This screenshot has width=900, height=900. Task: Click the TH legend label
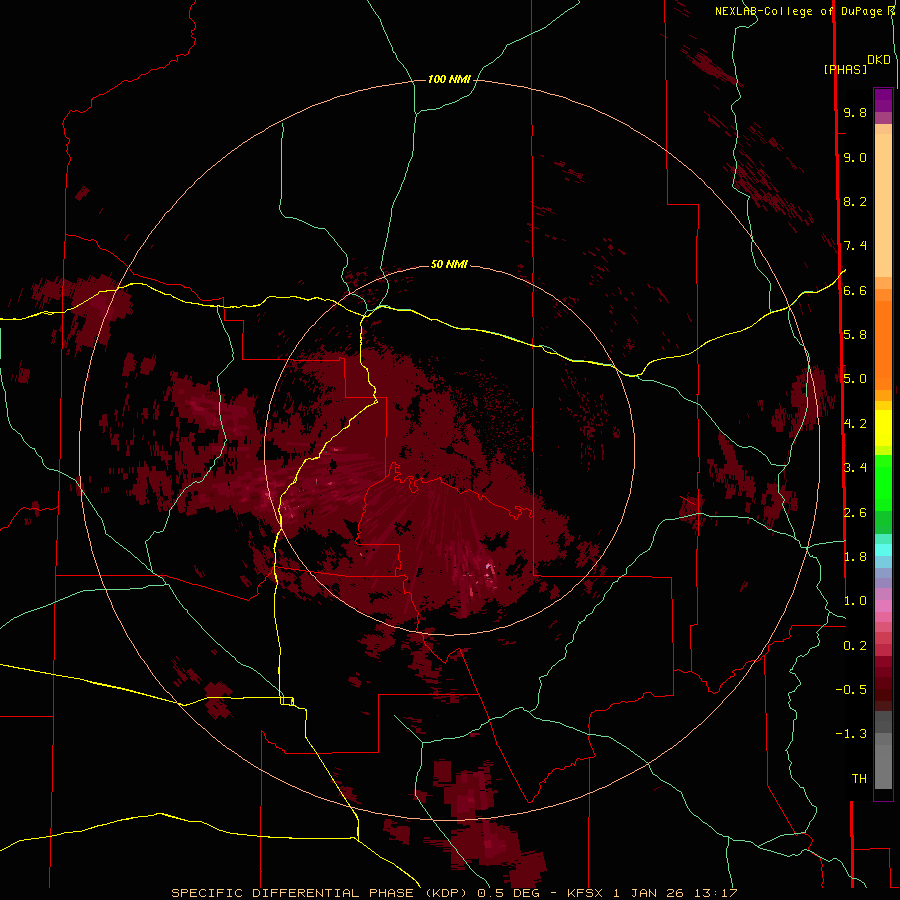pyautogui.click(x=859, y=779)
